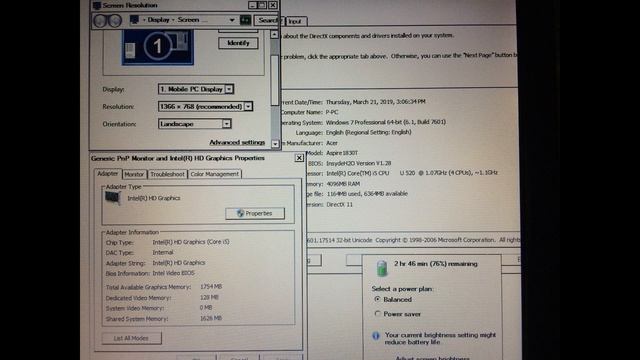Screen dimensions: 640x360
Task: Click the '1626 MB' shared system memory value
Action: 211,318
